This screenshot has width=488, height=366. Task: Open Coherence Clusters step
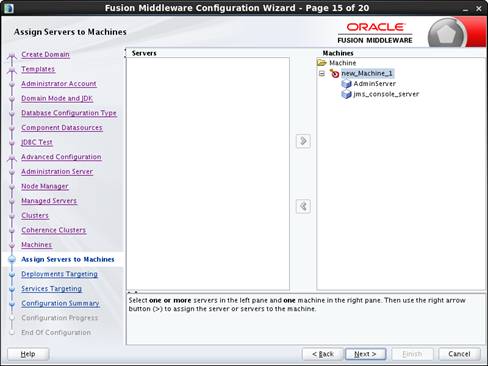coord(53,230)
